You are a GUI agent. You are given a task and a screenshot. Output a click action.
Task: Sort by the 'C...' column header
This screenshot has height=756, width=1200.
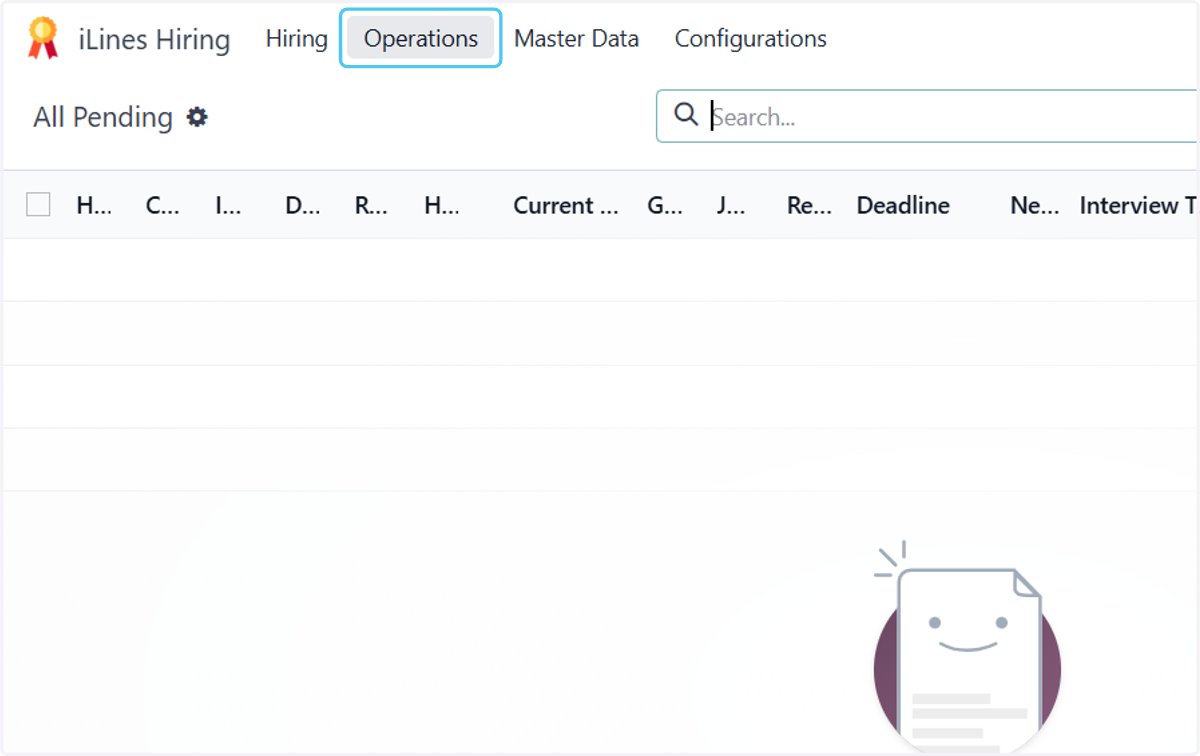point(163,205)
